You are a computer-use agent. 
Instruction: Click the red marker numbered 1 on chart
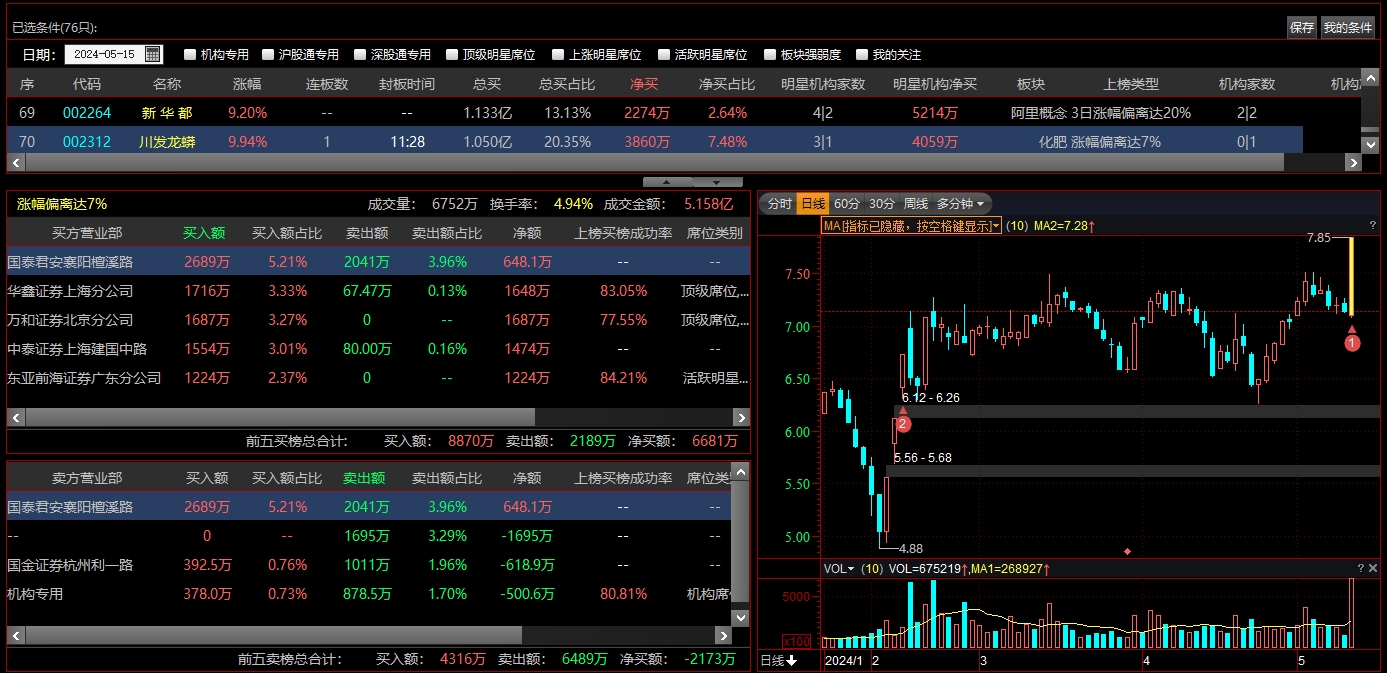click(x=1352, y=343)
